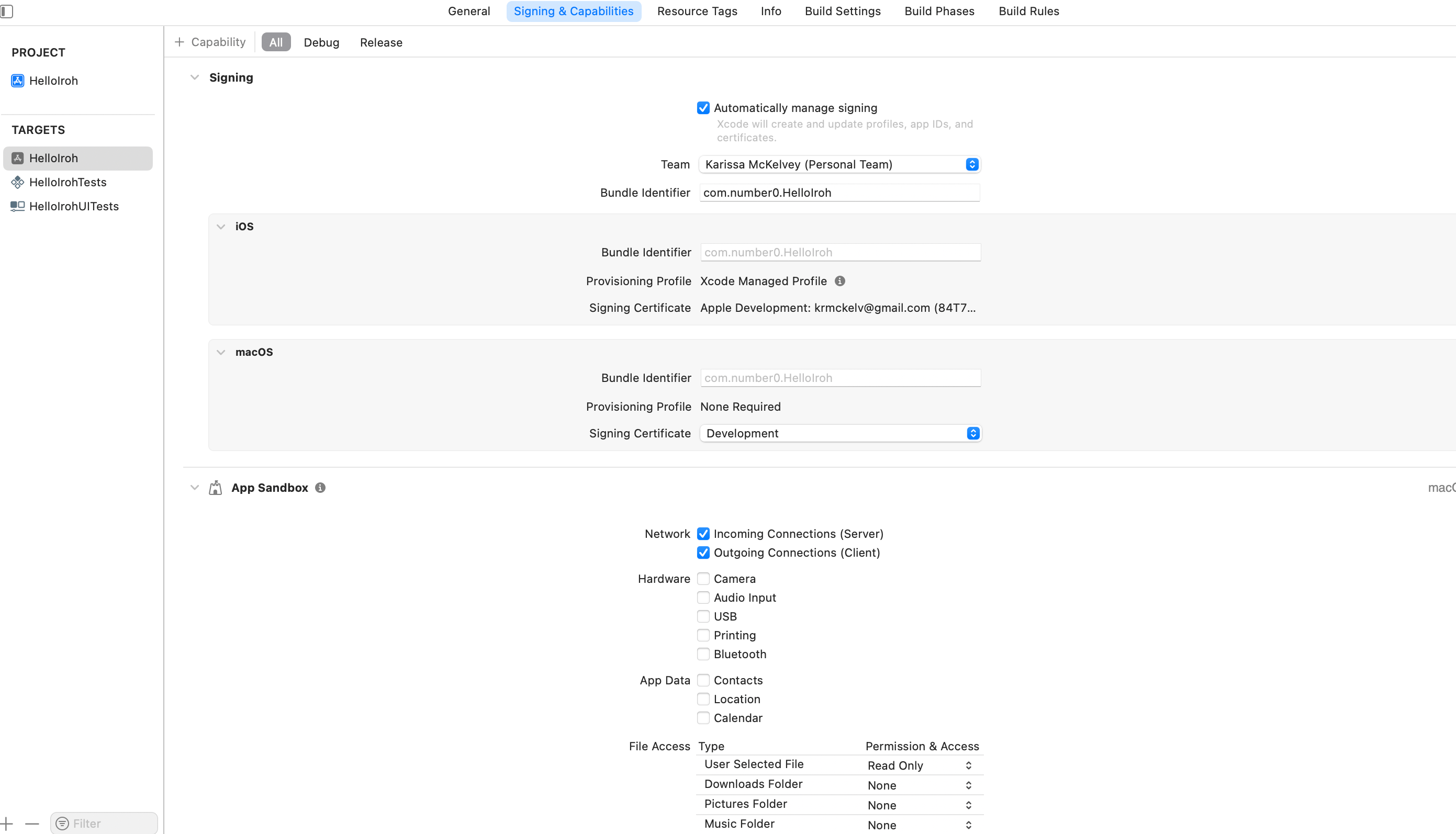Image resolution: width=1456 pixels, height=834 pixels.
Task: Disable Outgoing Connections (Client)
Action: click(x=703, y=553)
